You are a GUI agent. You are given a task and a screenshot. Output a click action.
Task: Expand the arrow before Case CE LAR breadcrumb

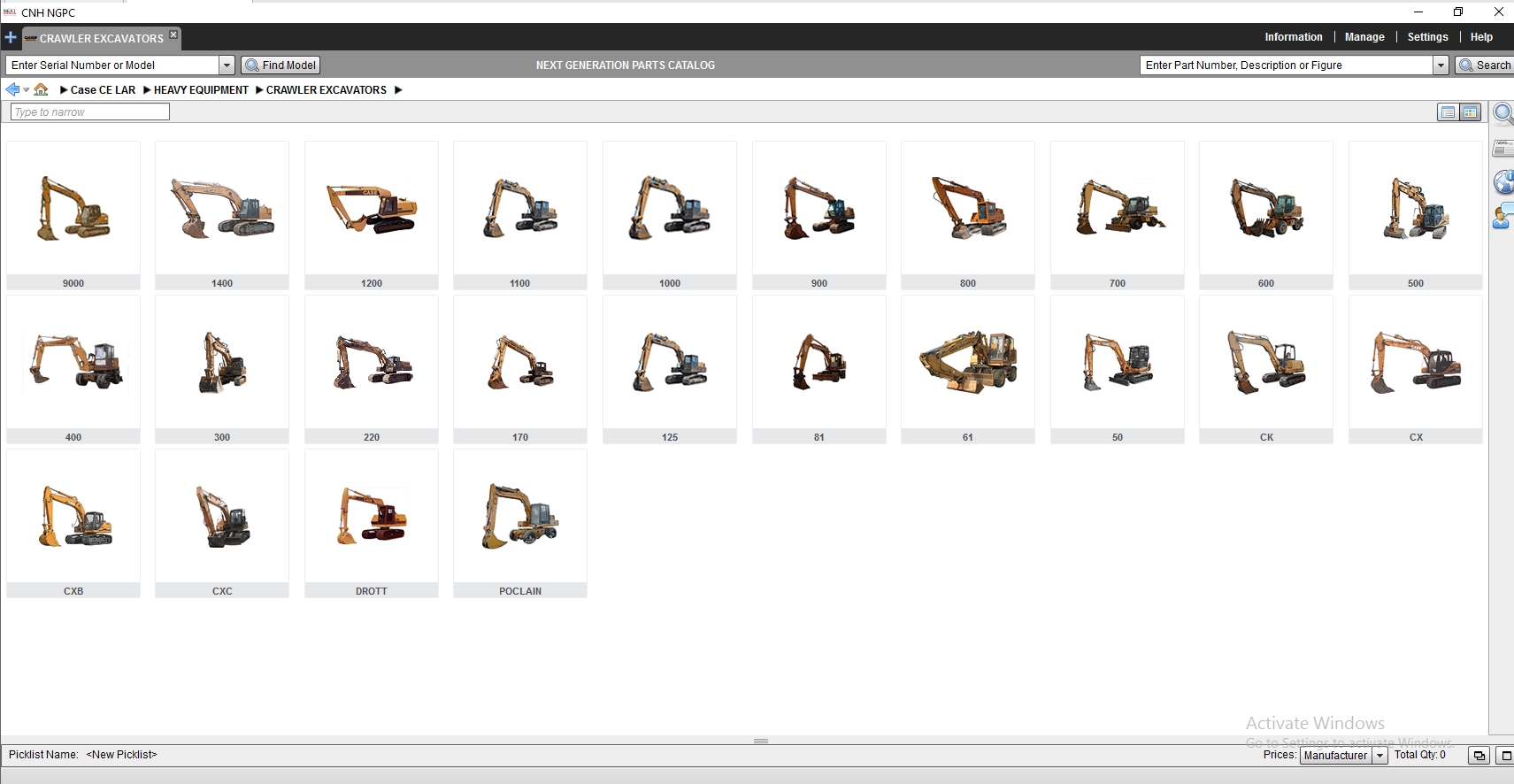point(64,90)
